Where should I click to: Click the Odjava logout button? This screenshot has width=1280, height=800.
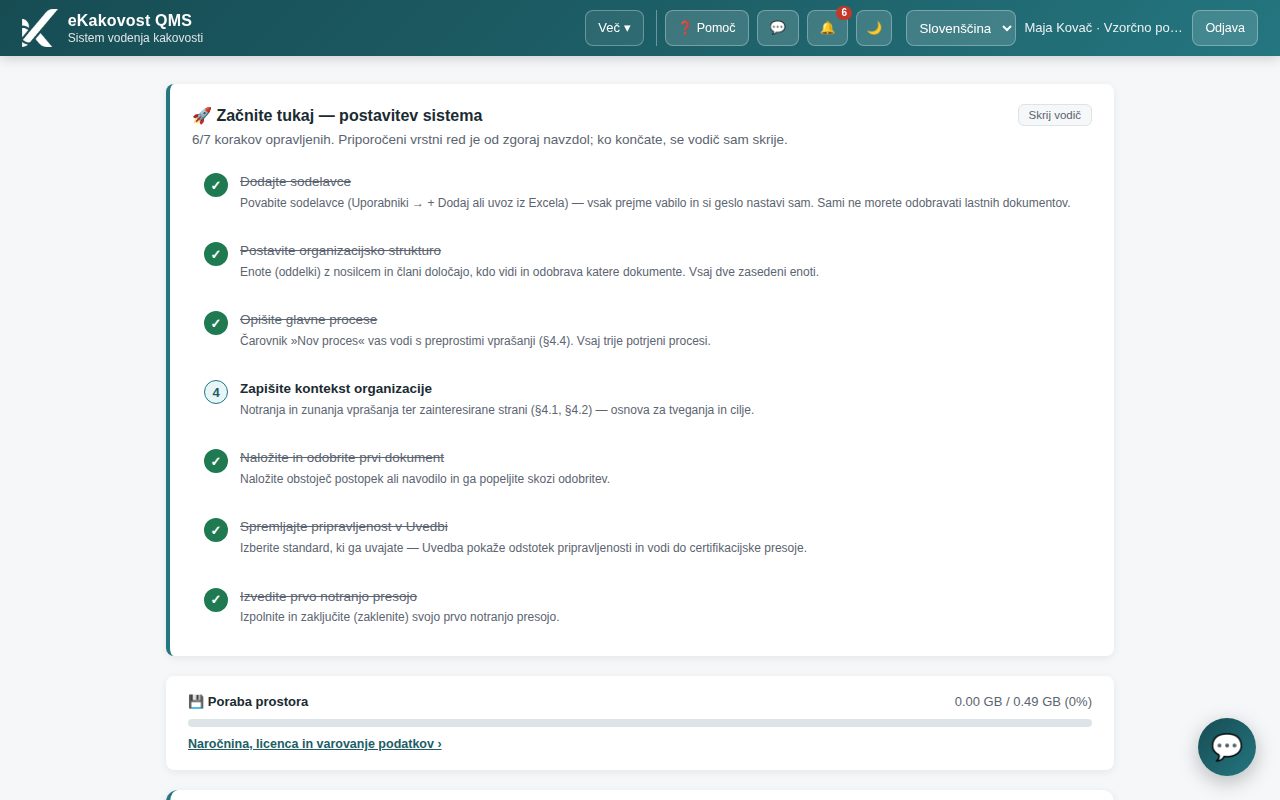(1225, 28)
